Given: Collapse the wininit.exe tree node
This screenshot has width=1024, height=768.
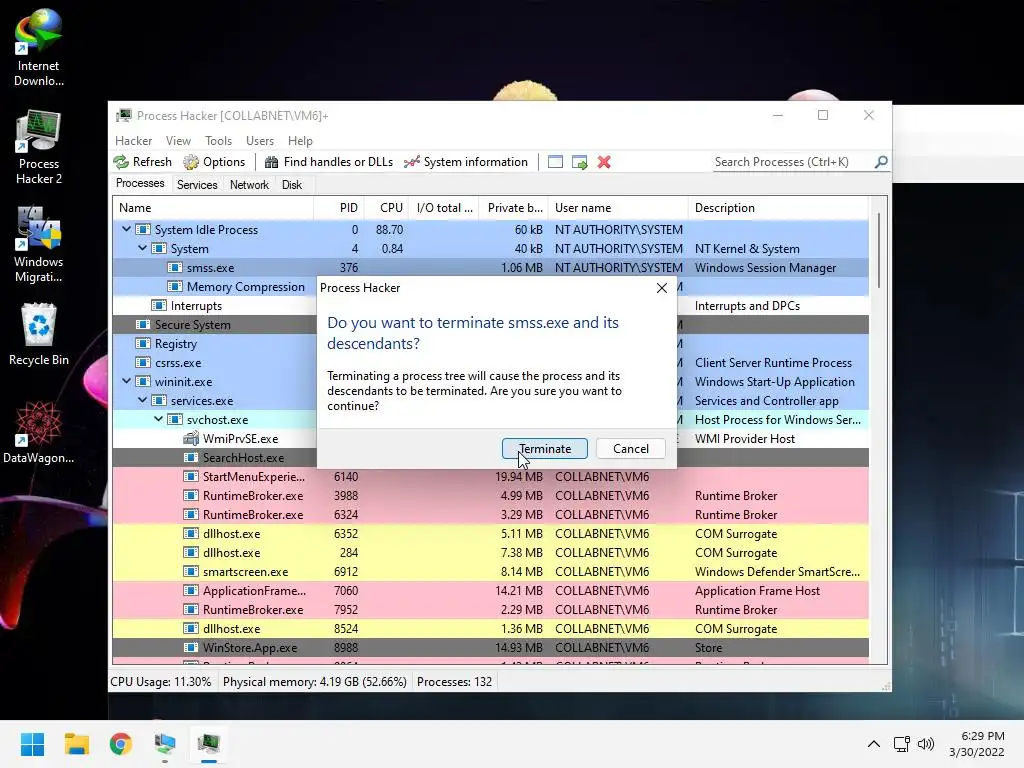Looking at the screenshot, I should click(127, 381).
